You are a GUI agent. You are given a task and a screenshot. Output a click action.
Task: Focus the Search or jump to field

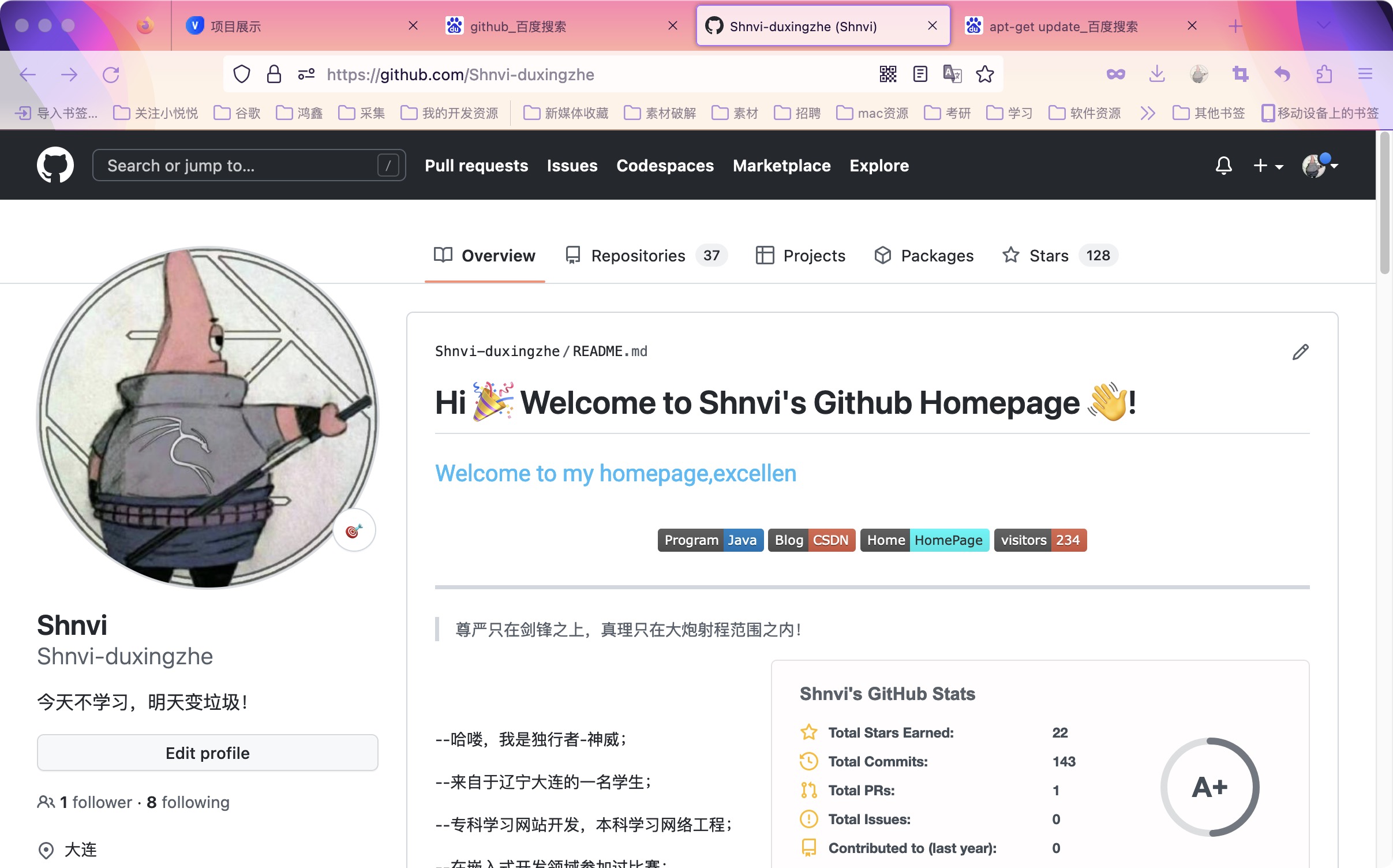point(249,166)
